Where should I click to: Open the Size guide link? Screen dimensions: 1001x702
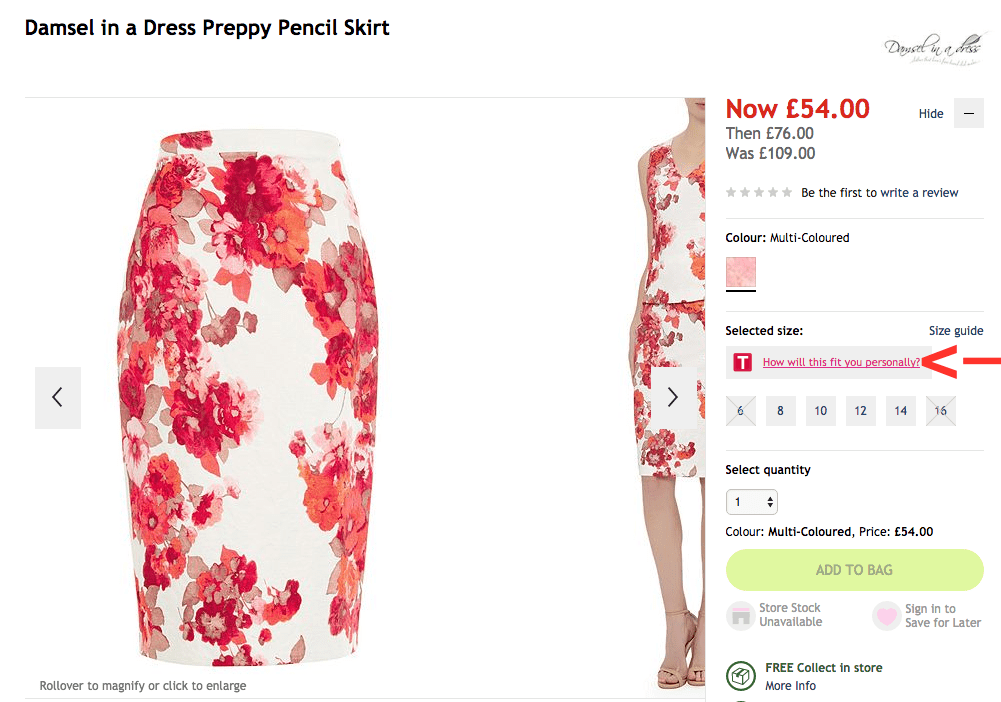(x=956, y=331)
